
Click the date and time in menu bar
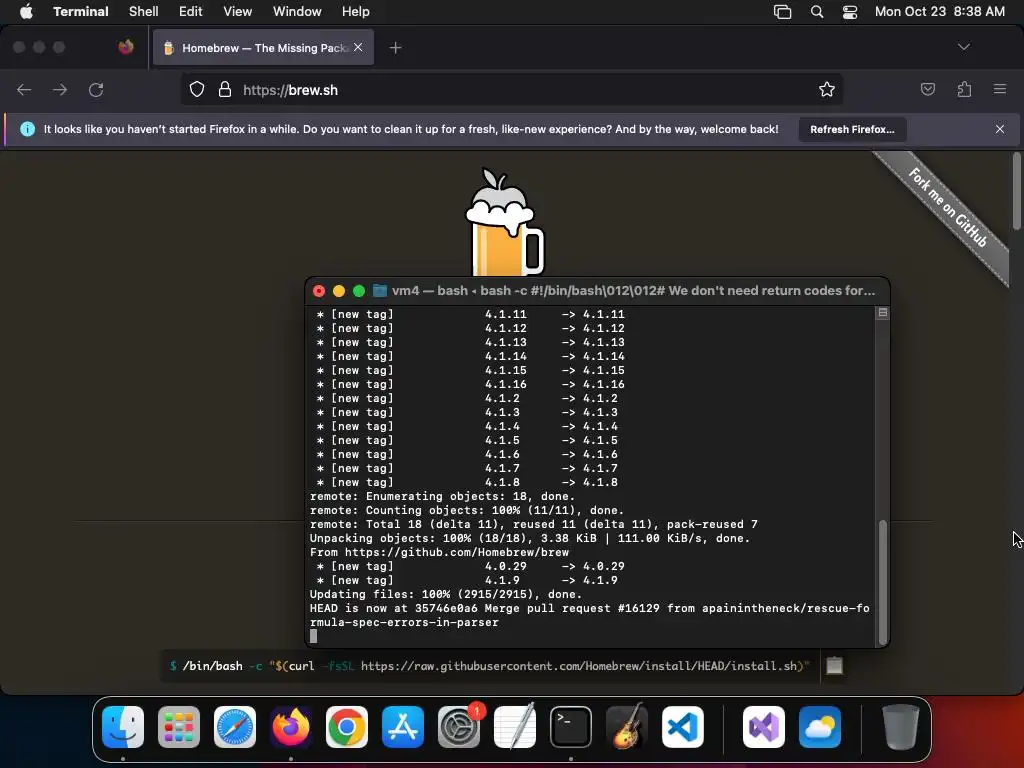(x=940, y=11)
